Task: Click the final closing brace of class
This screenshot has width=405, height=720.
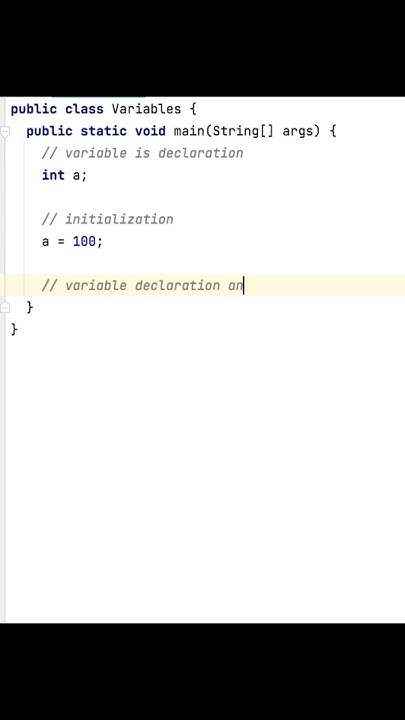Action: coord(14,329)
